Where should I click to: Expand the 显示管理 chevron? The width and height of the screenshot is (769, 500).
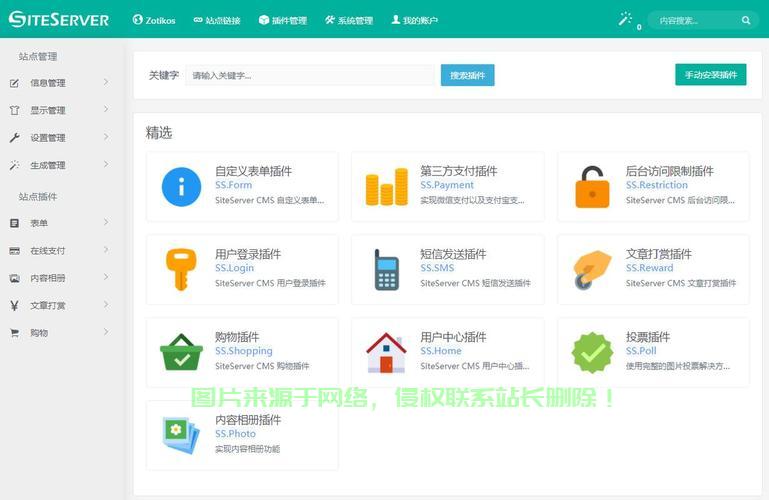[106, 109]
